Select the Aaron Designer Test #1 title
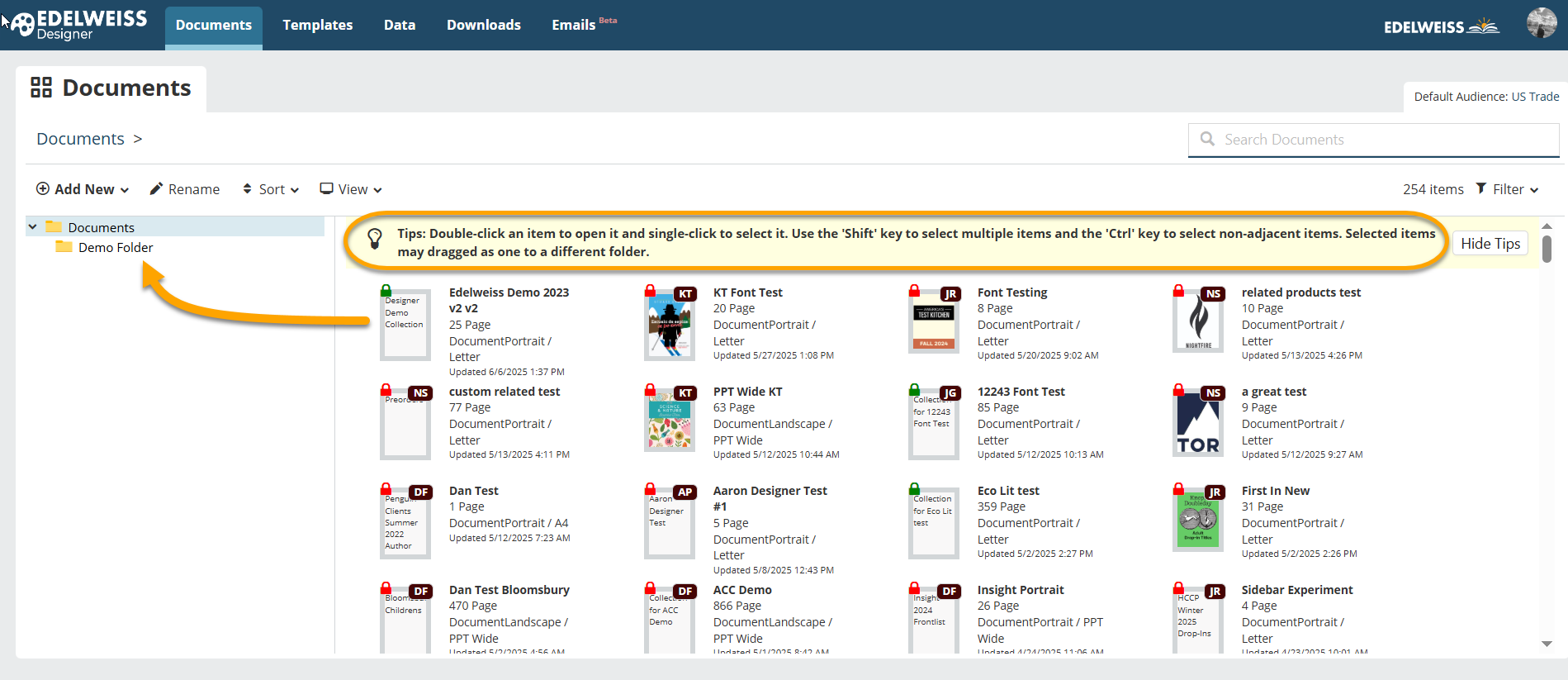 [770, 498]
